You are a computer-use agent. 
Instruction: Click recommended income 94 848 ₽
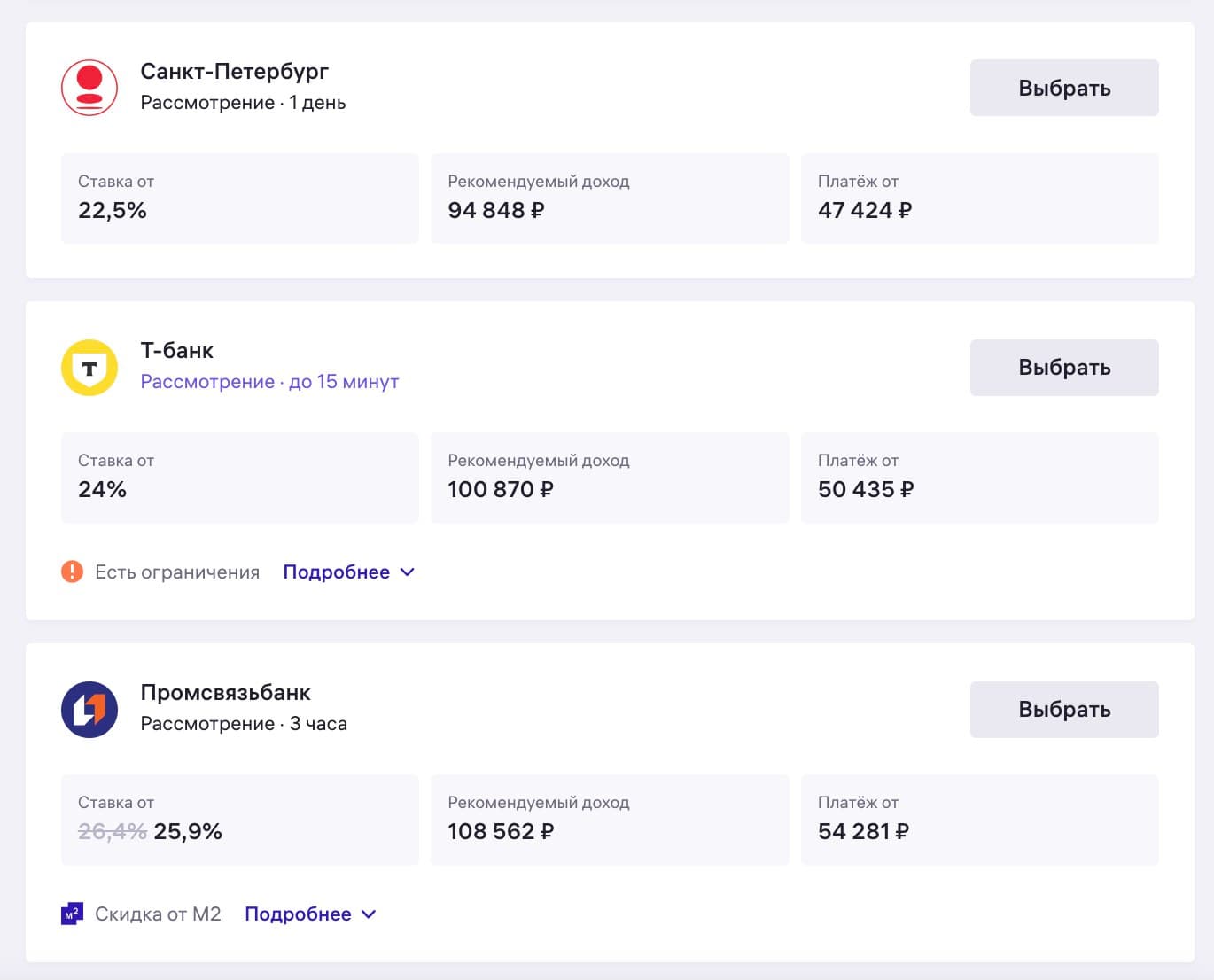(x=496, y=211)
